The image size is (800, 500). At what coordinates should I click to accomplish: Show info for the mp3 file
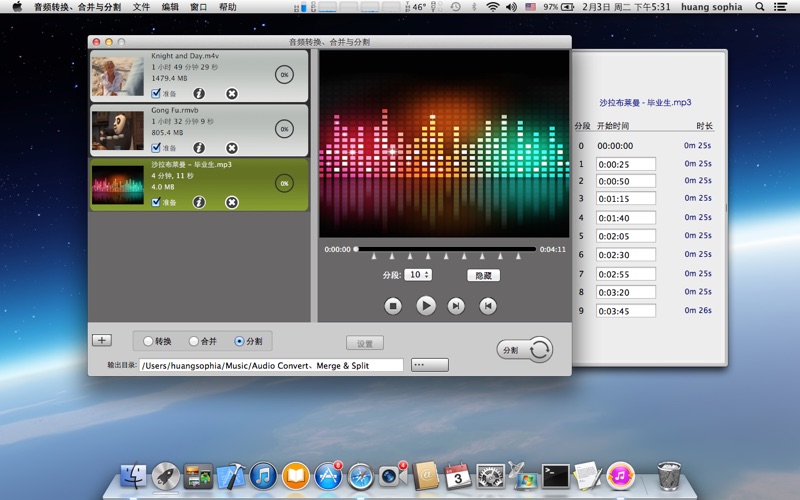point(199,202)
